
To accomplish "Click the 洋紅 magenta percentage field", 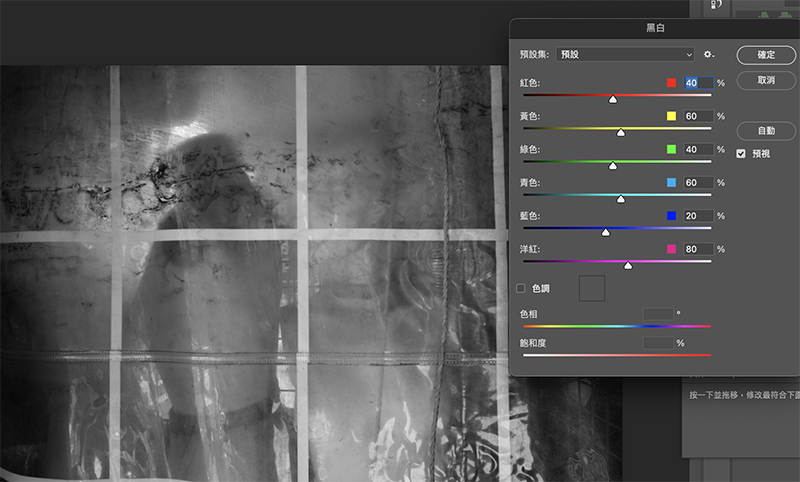I will point(697,248).
